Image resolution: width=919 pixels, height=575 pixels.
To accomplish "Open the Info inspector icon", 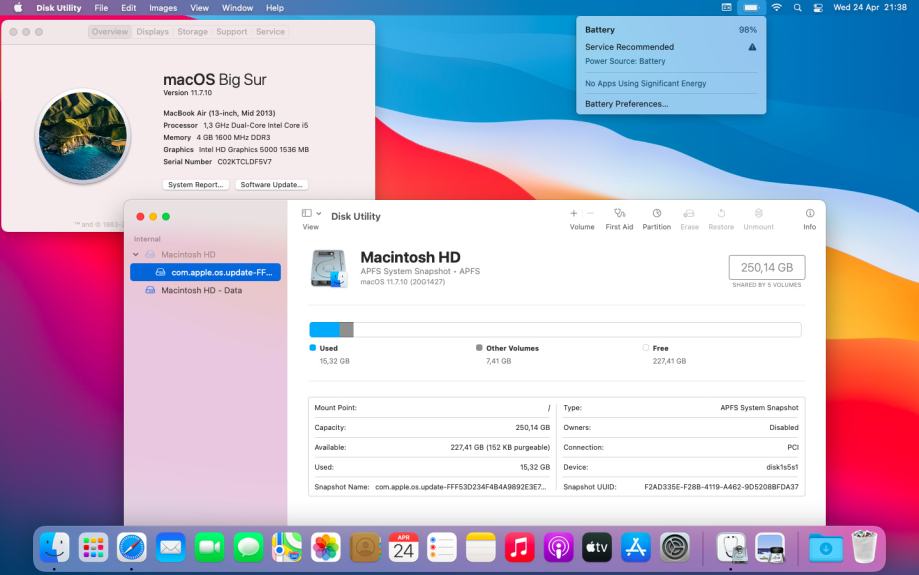I will [x=809, y=214].
